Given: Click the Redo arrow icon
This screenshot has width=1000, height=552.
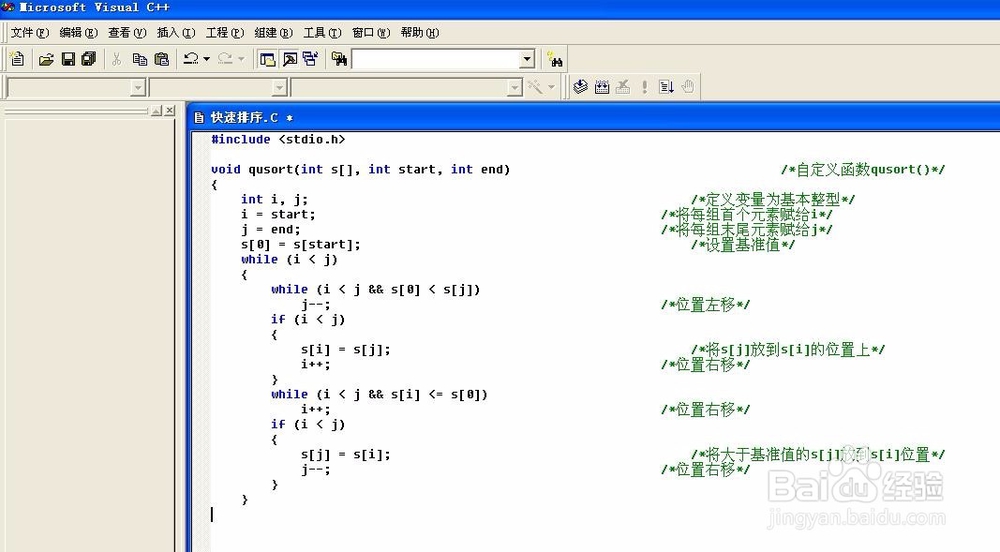Looking at the screenshot, I should click(x=224, y=59).
